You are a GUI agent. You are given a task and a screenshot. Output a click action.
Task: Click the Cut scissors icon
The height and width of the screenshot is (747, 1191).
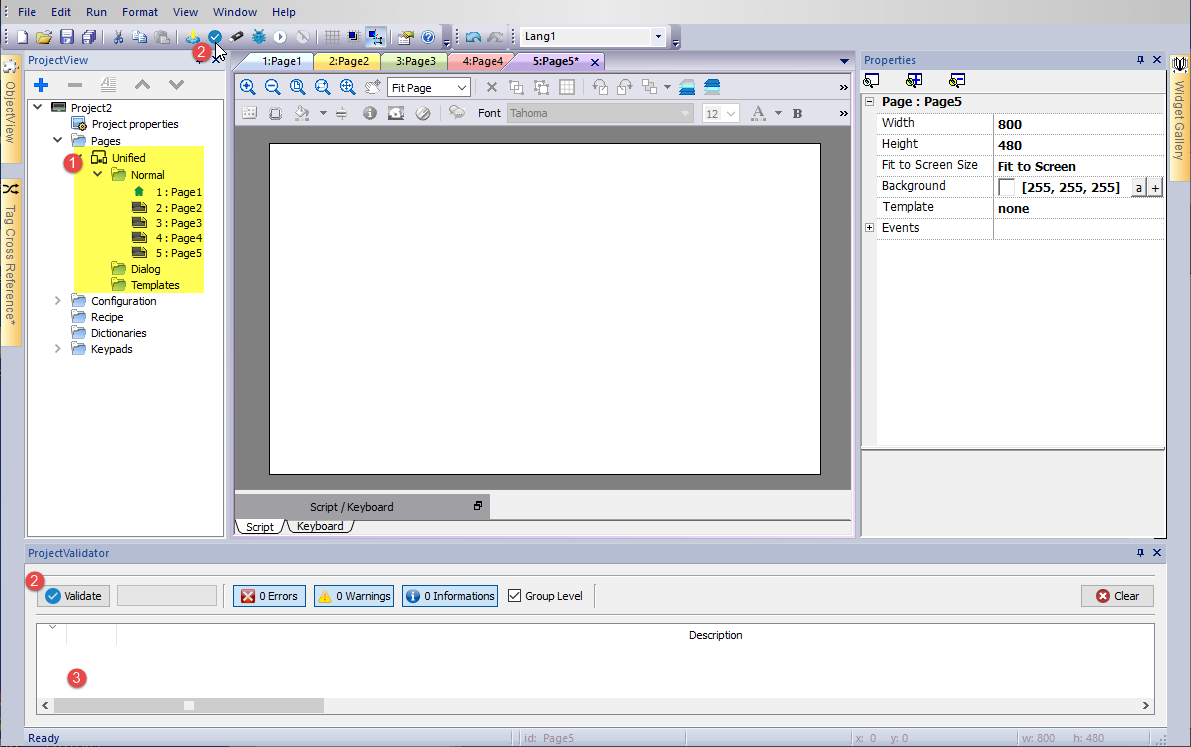pyautogui.click(x=117, y=37)
